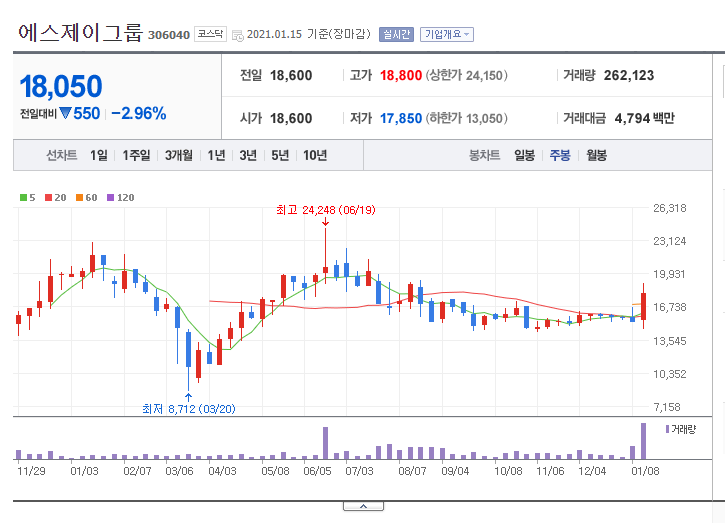This screenshot has height=523, width=725.
Task: Switch to 주봉 weekly candle chart
Action: 560,155
